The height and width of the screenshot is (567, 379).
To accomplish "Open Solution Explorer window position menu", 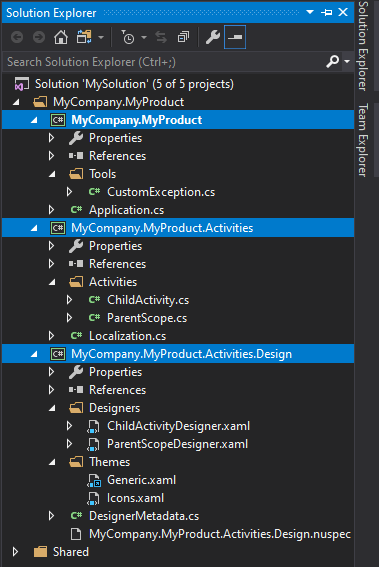I will [x=310, y=12].
